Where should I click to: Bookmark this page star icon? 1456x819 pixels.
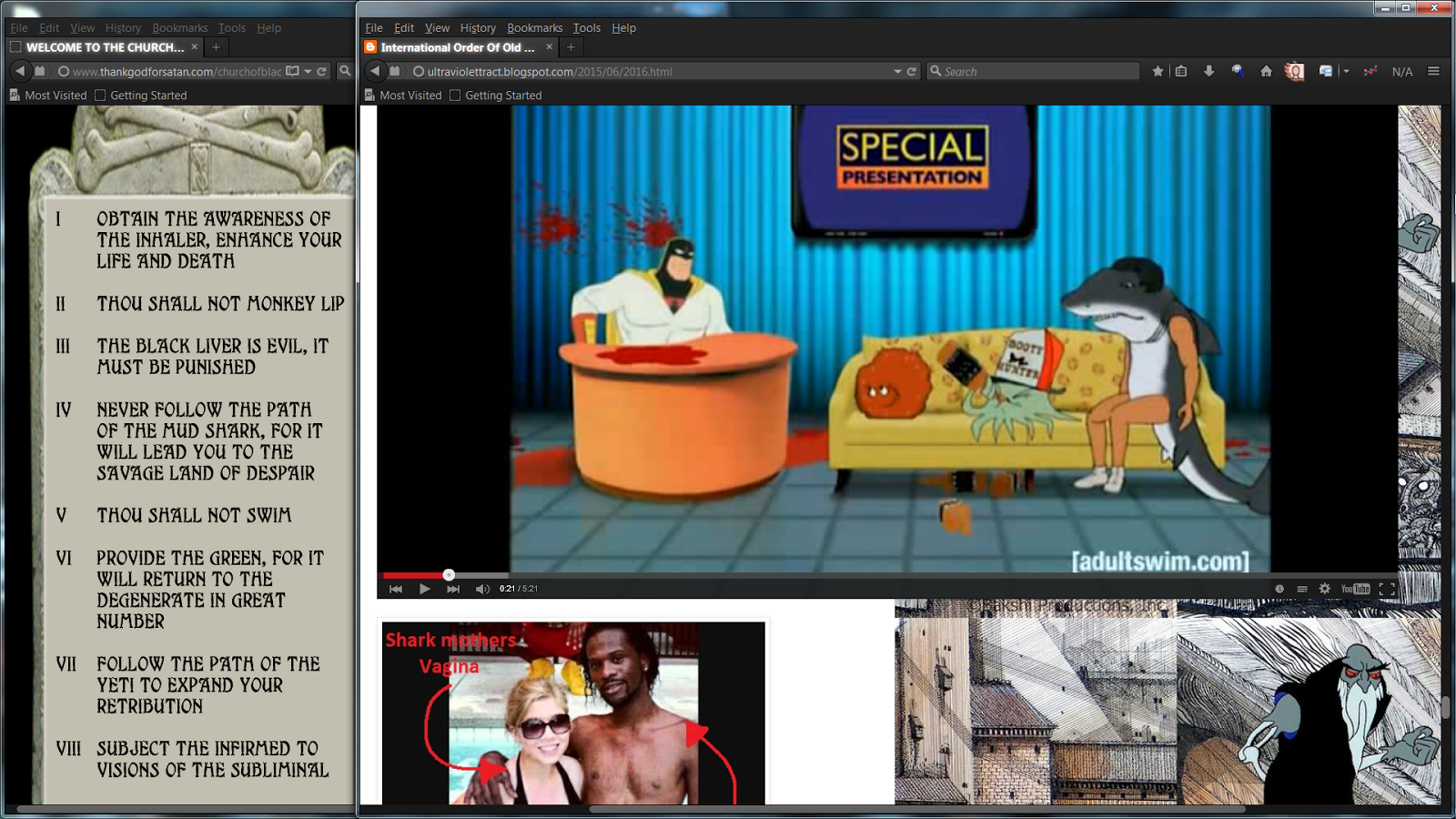point(1158,71)
